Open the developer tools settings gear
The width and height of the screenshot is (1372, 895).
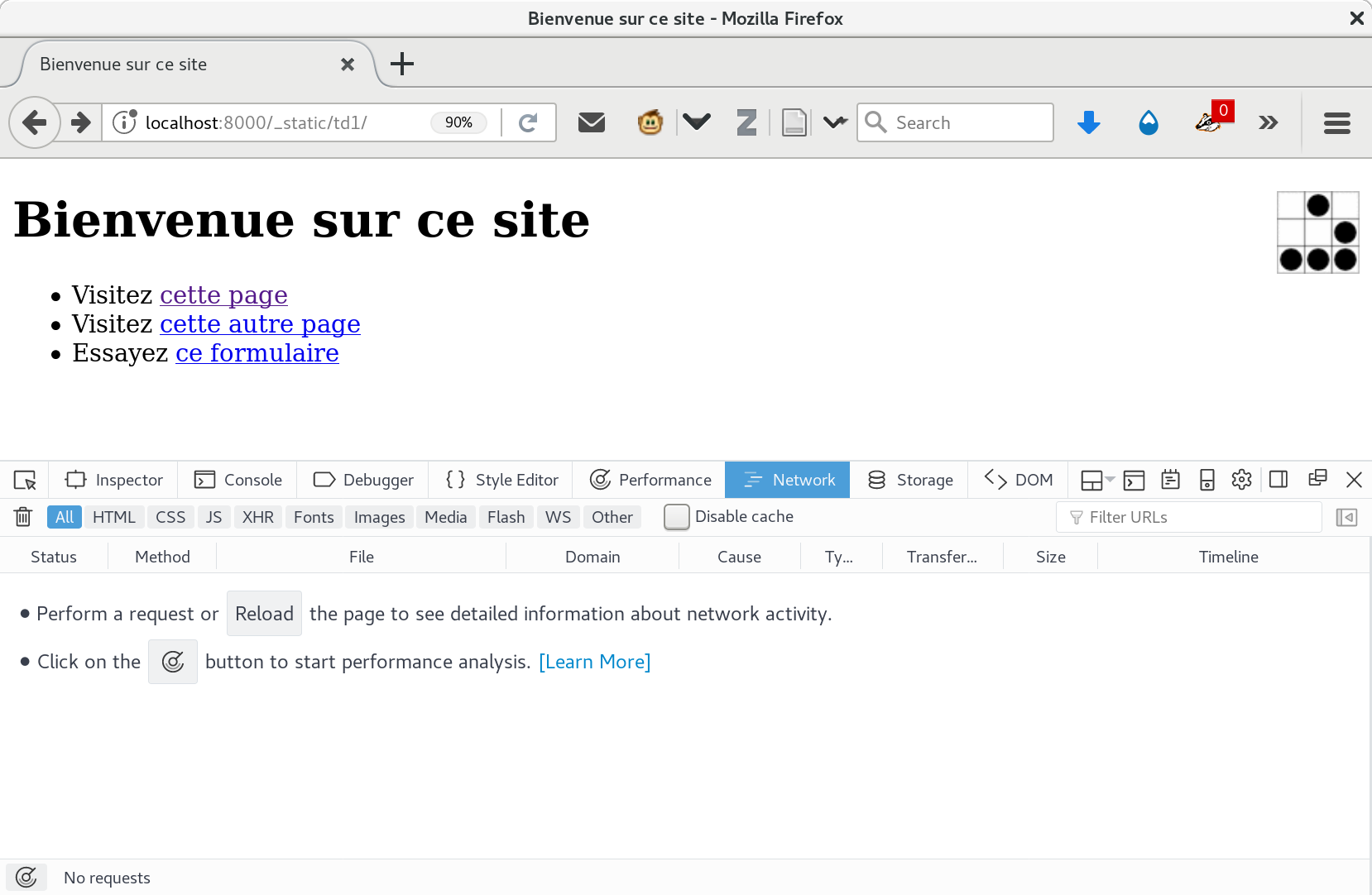pyautogui.click(x=1242, y=480)
